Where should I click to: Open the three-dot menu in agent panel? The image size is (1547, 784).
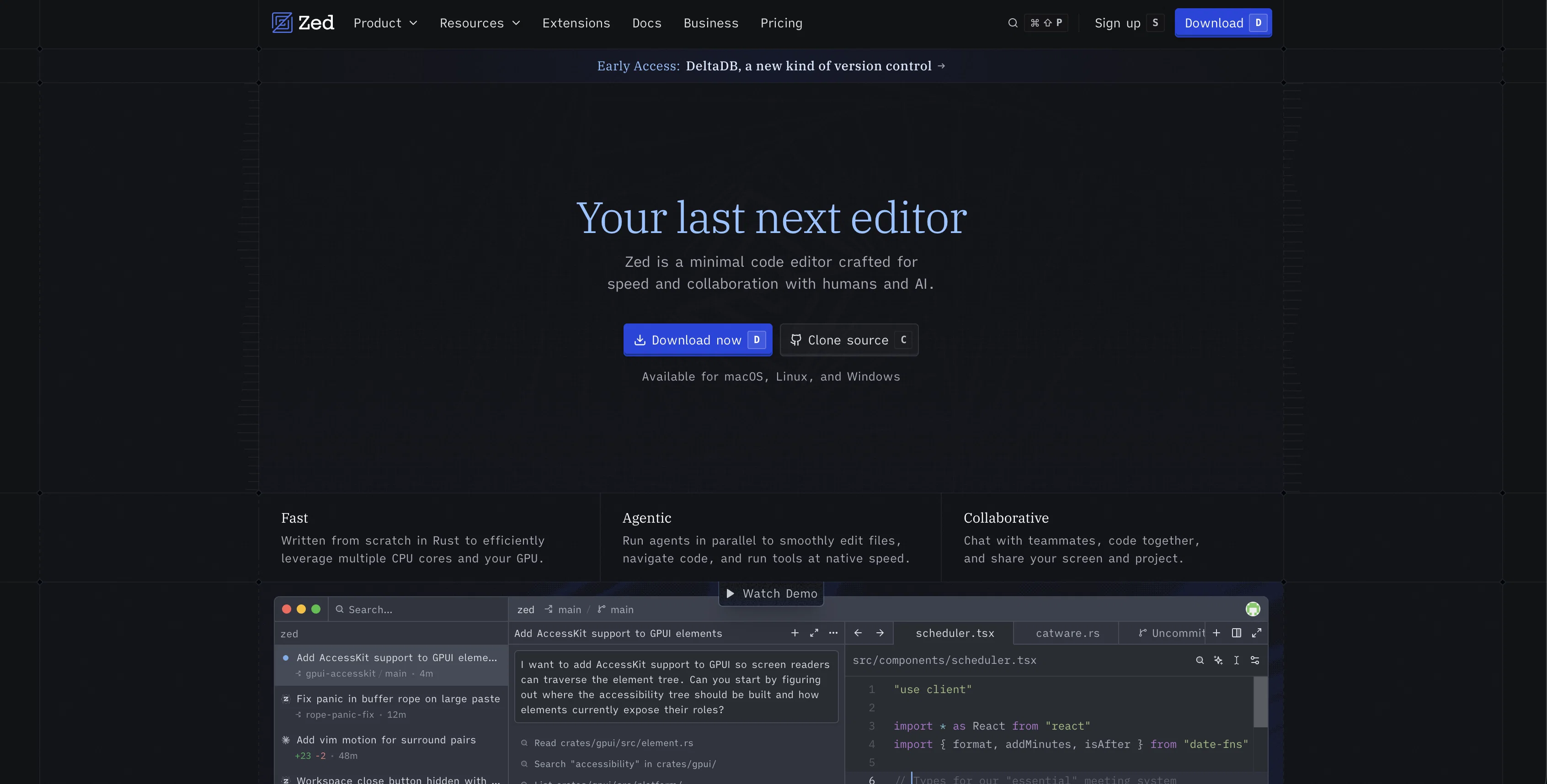833,633
